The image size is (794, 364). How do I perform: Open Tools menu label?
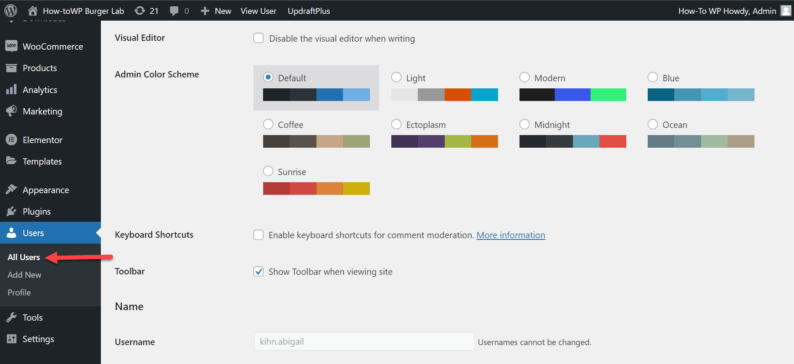(x=32, y=317)
